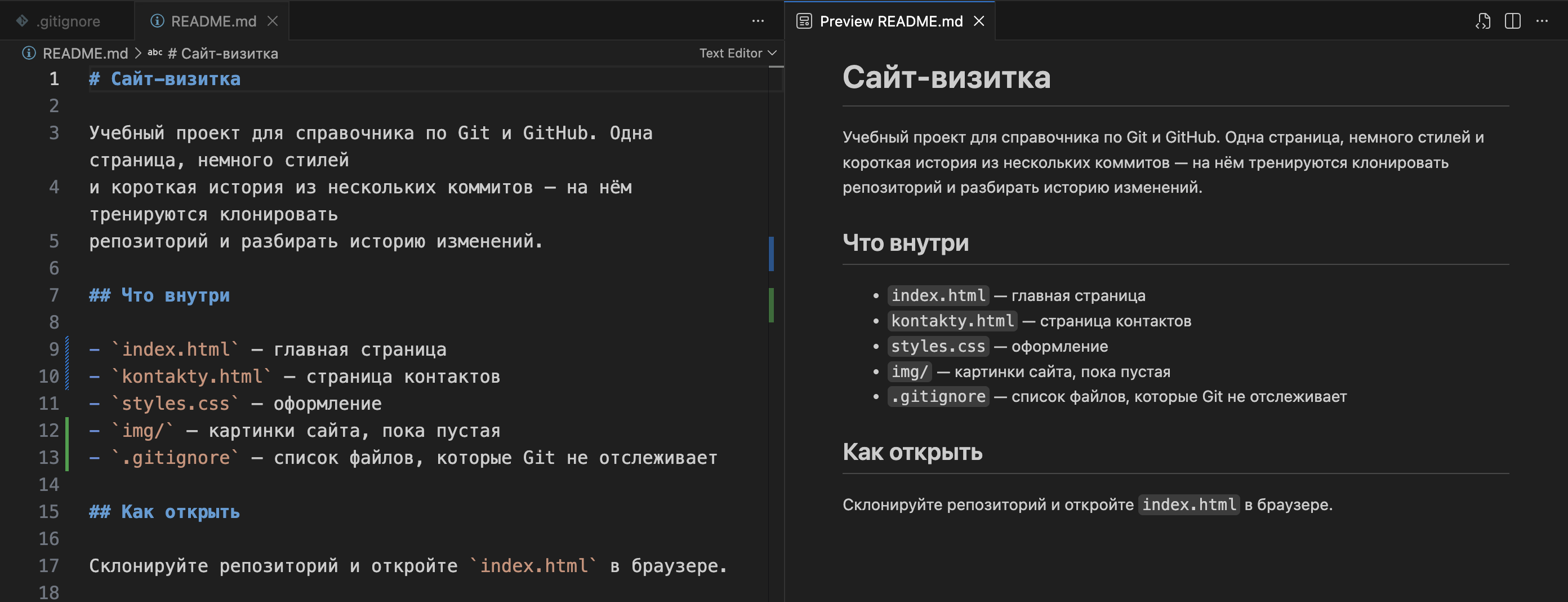Image resolution: width=1568 pixels, height=602 pixels.
Task: Click index.html code item in preview list
Action: point(938,295)
